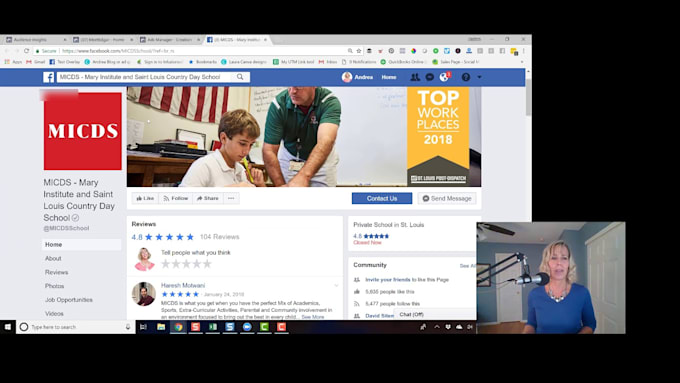Switch to the Ads Manager browser tab
The width and height of the screenshot is (680, 383).
[x=170, y=39]
